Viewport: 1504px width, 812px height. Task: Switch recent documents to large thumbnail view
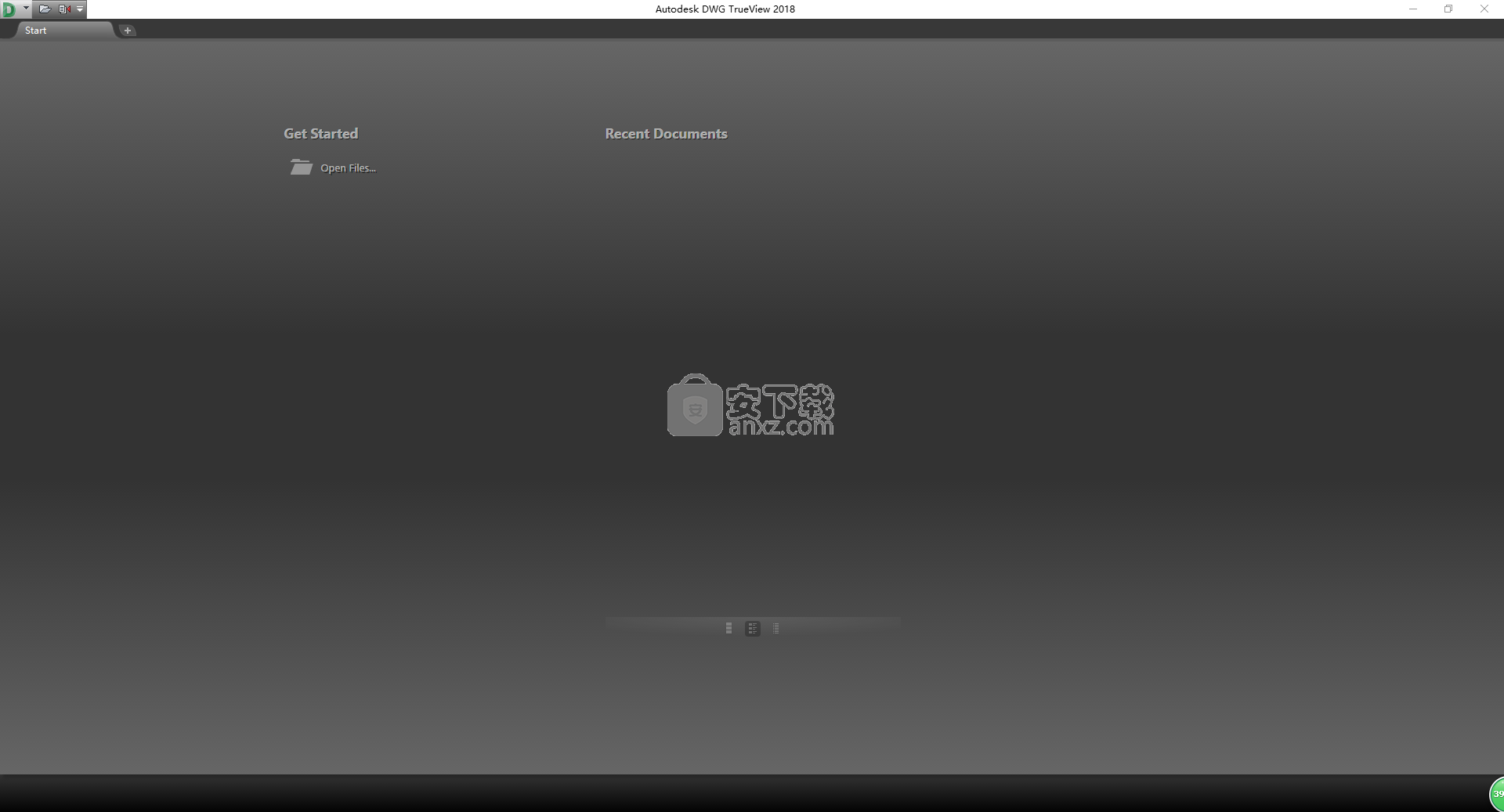click(728, 628)
